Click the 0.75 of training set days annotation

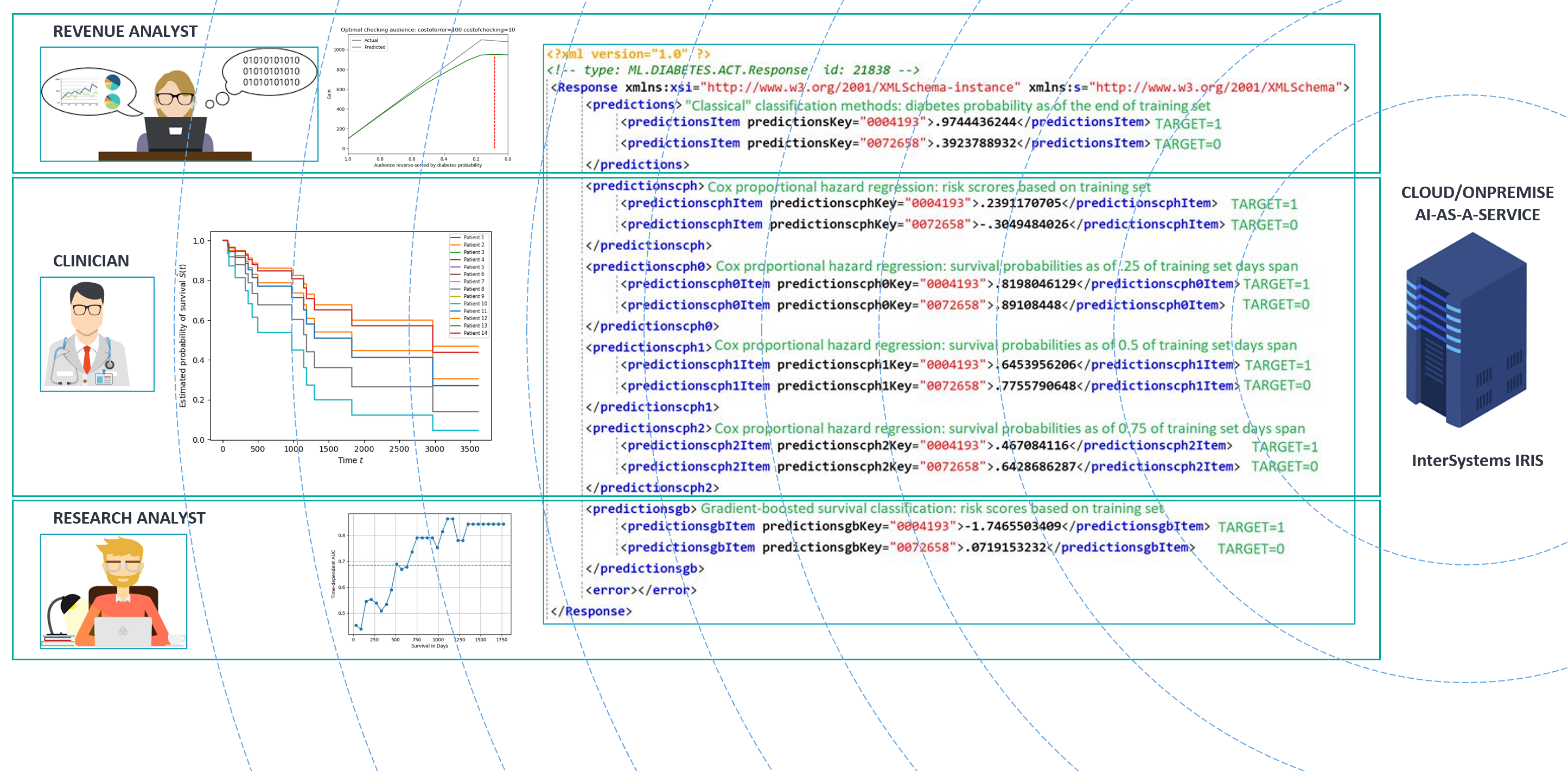pos(1009,429)
